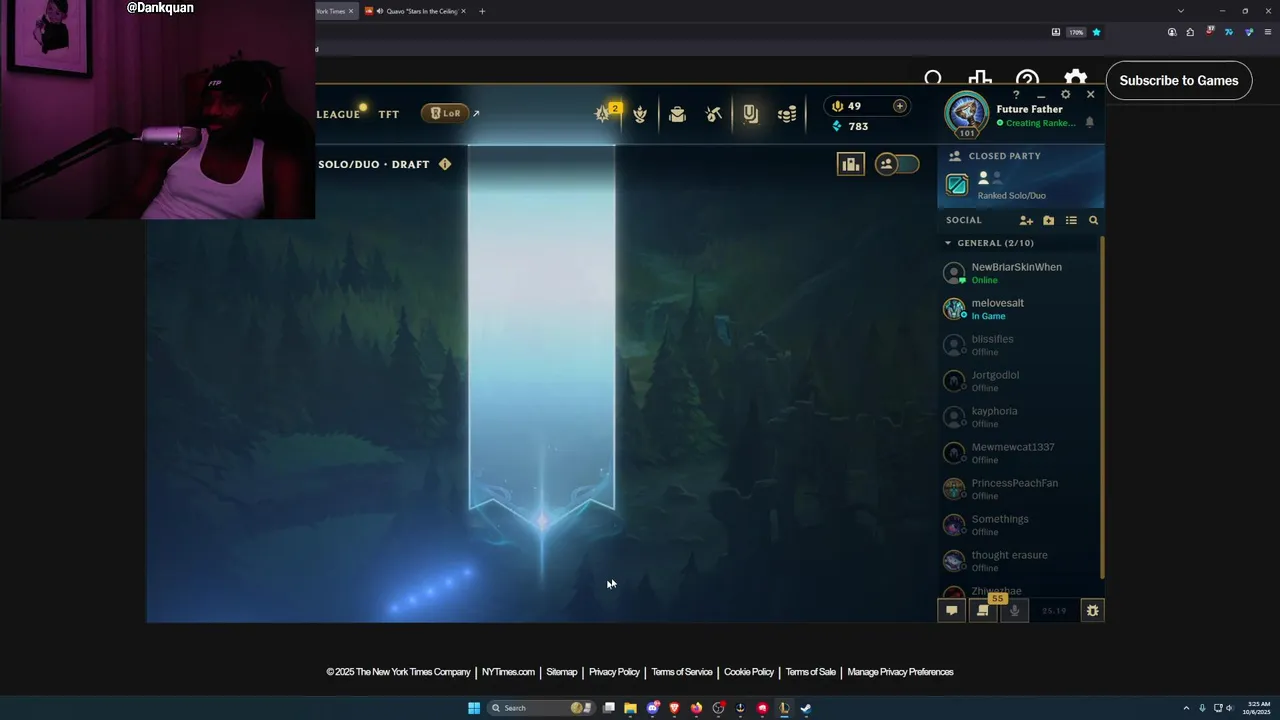The height and width of the screenshot is (720, 1280).
Task: Click the Windows Start button
Action: point(474,708)
